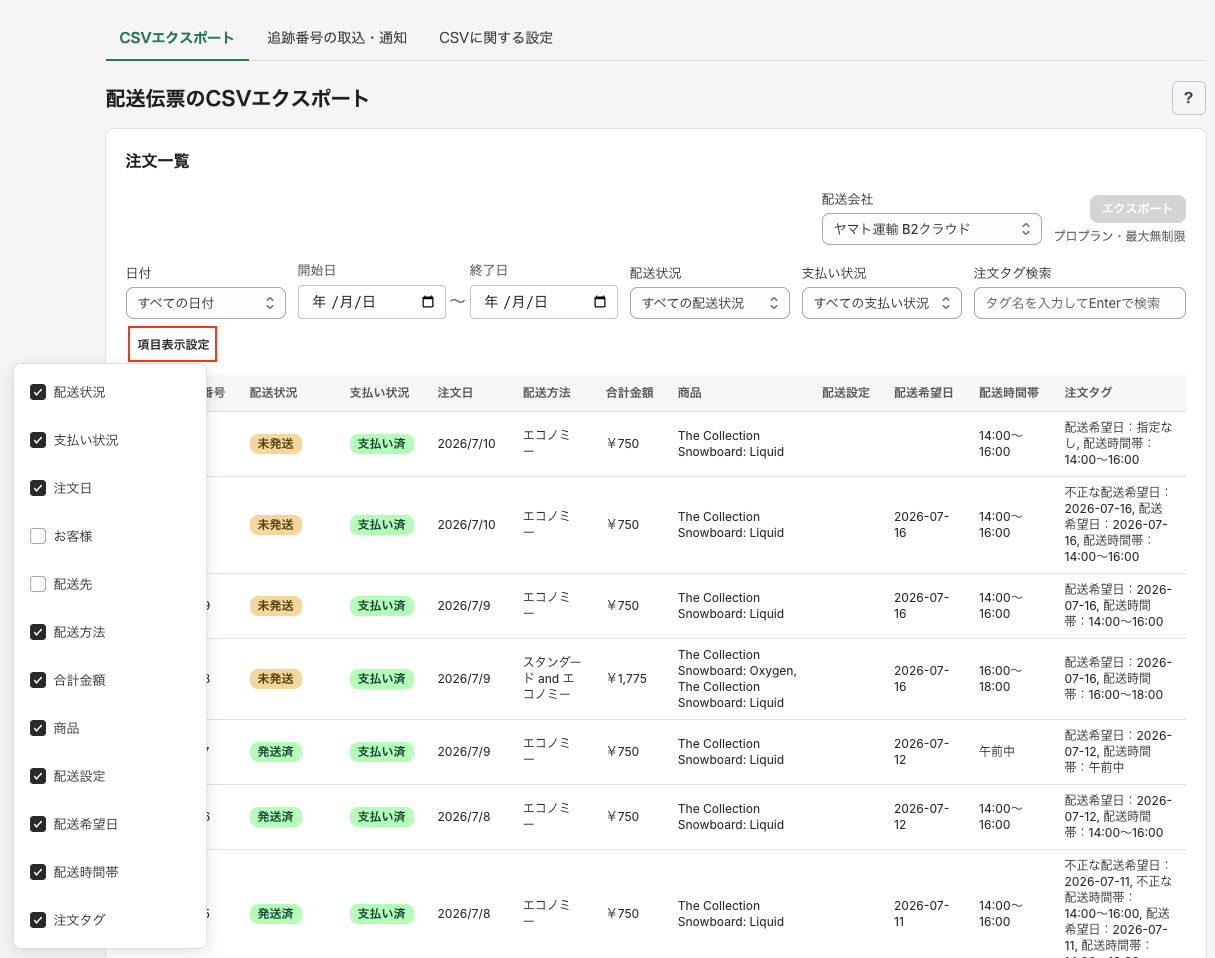Click the 商品 table column header
Viewport: 1215px width, 958px height.
pyautogui.click(x=689, y=393)
